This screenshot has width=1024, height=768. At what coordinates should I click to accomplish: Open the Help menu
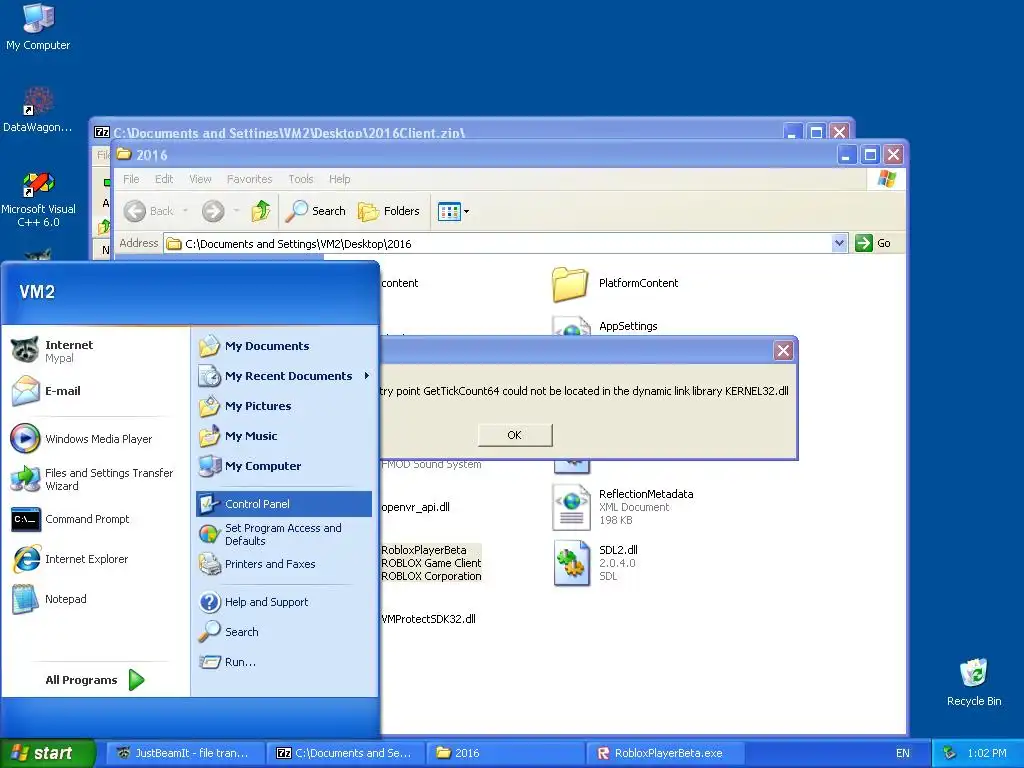(x=340, y=179)
